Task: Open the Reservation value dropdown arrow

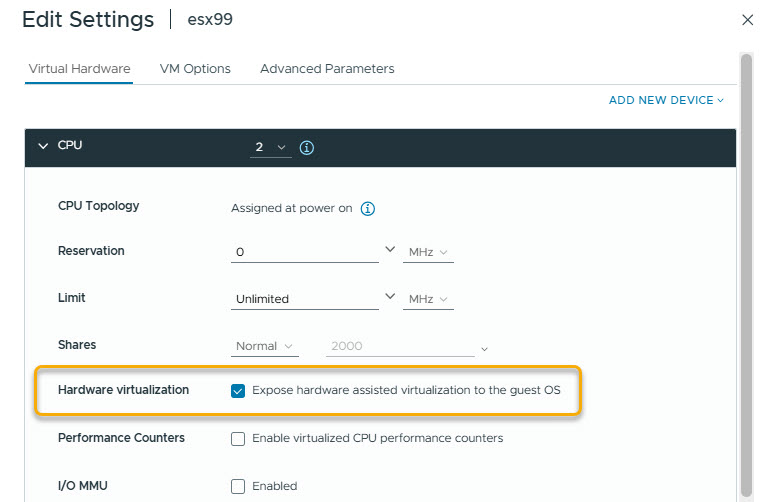Action: click(390, 249)
